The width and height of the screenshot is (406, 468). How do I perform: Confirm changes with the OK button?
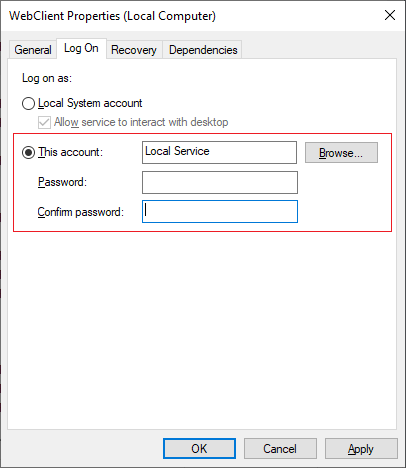(x=199, y=449)
